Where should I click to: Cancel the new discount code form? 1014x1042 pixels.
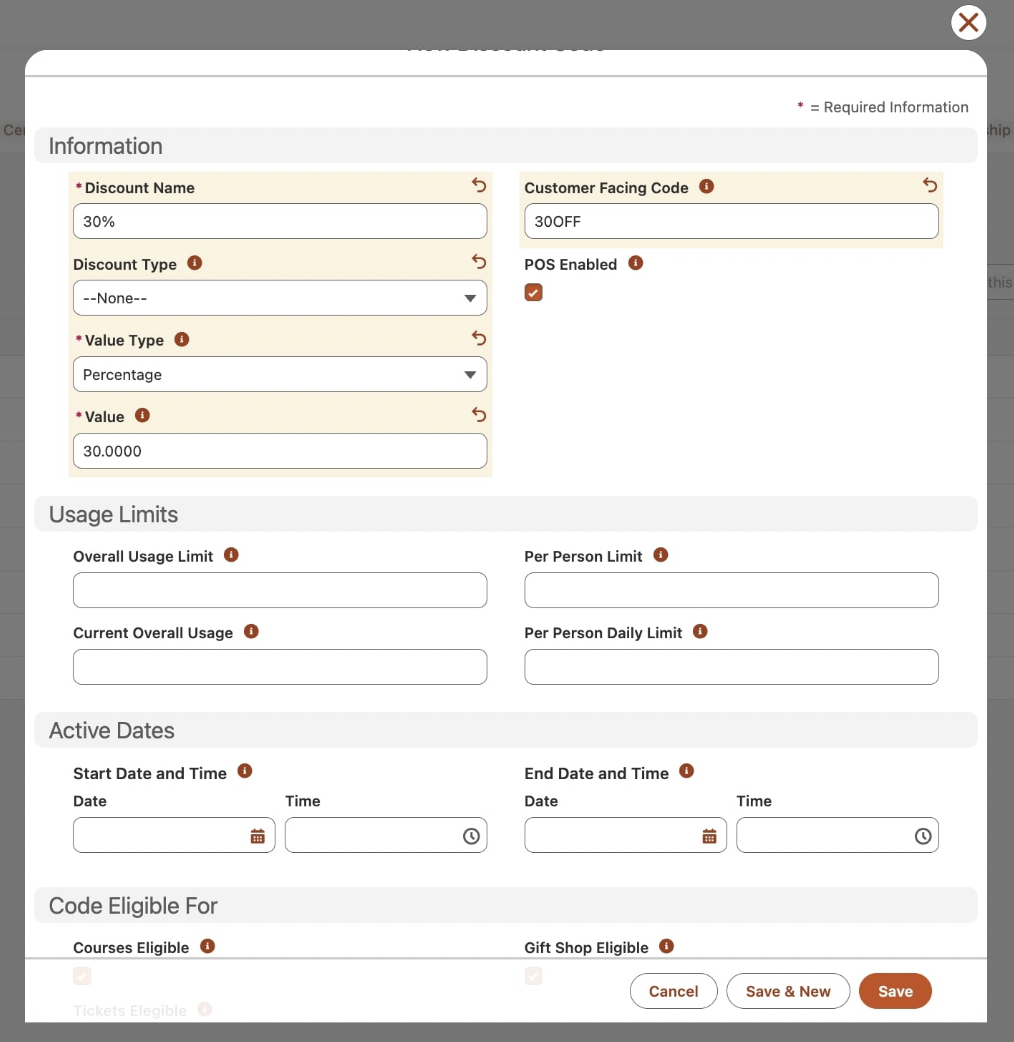673,991
